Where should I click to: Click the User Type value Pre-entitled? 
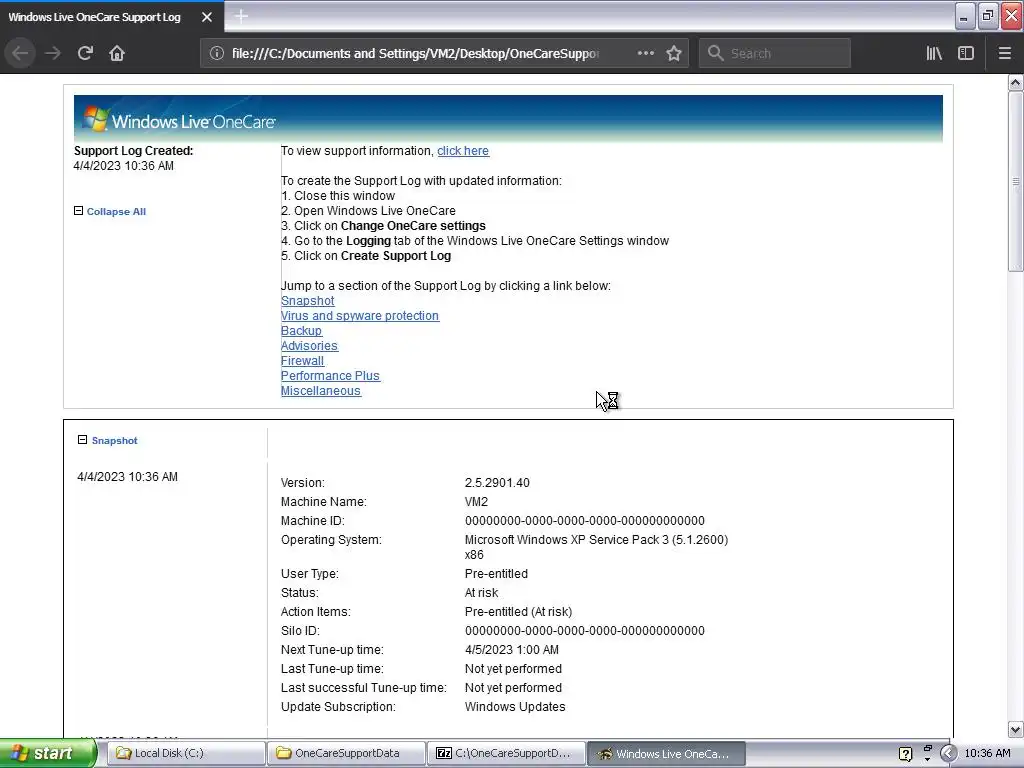coord(496,574)
